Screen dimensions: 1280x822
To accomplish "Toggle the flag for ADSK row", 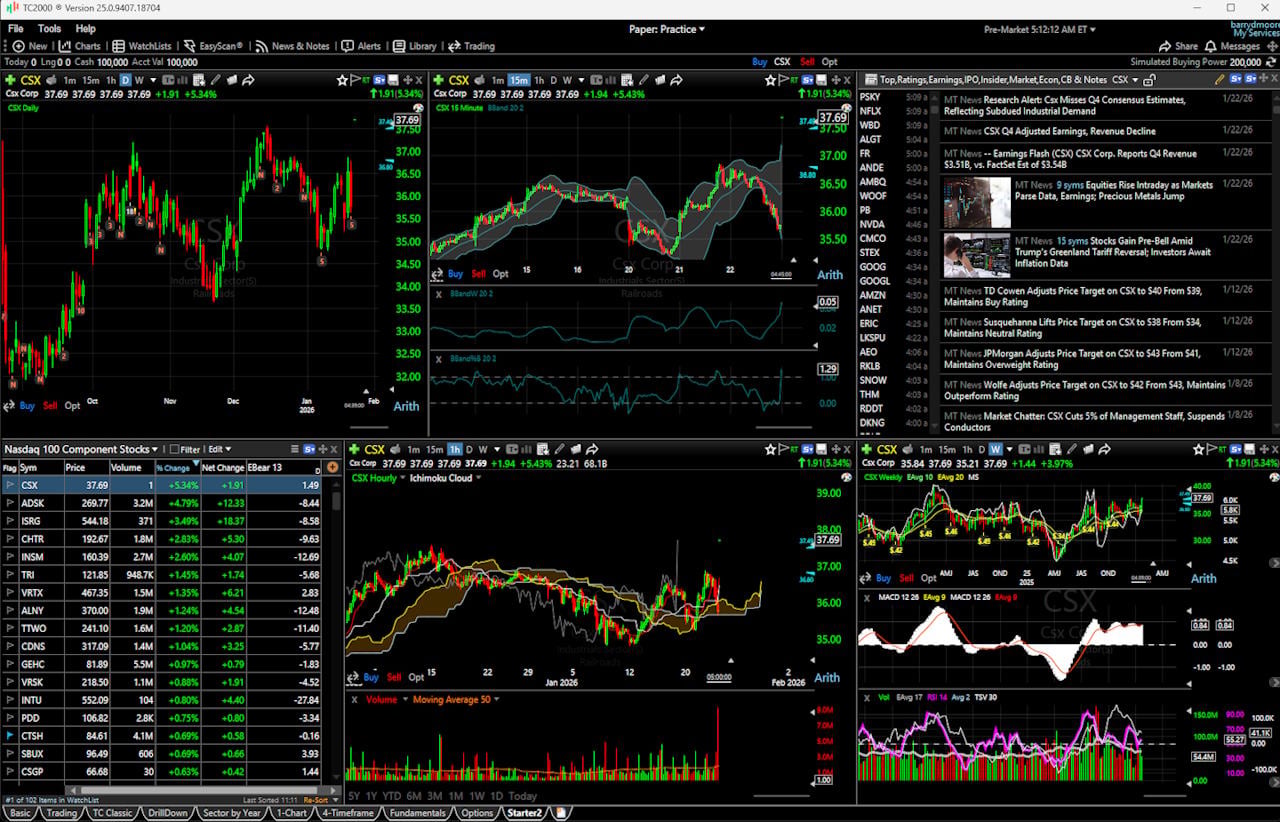I will [9, 503].
